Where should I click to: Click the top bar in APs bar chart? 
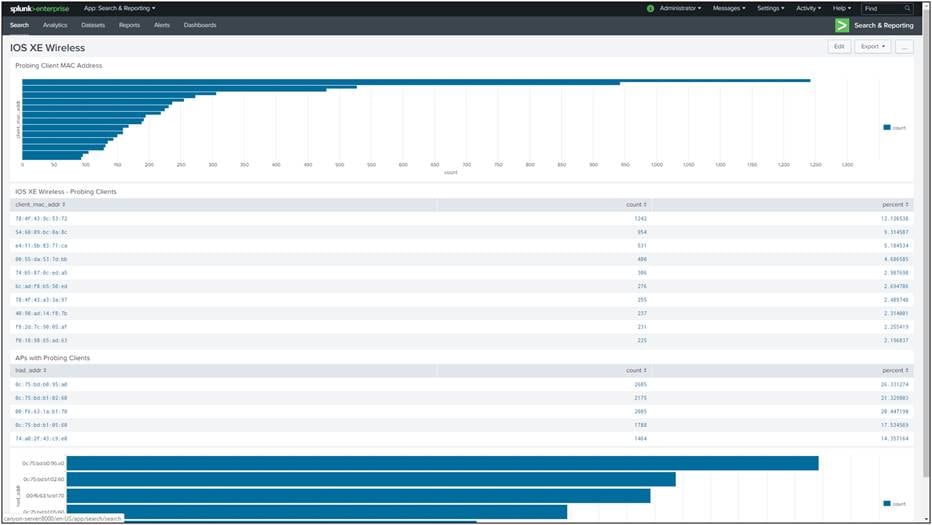click(x=442, y=463)
